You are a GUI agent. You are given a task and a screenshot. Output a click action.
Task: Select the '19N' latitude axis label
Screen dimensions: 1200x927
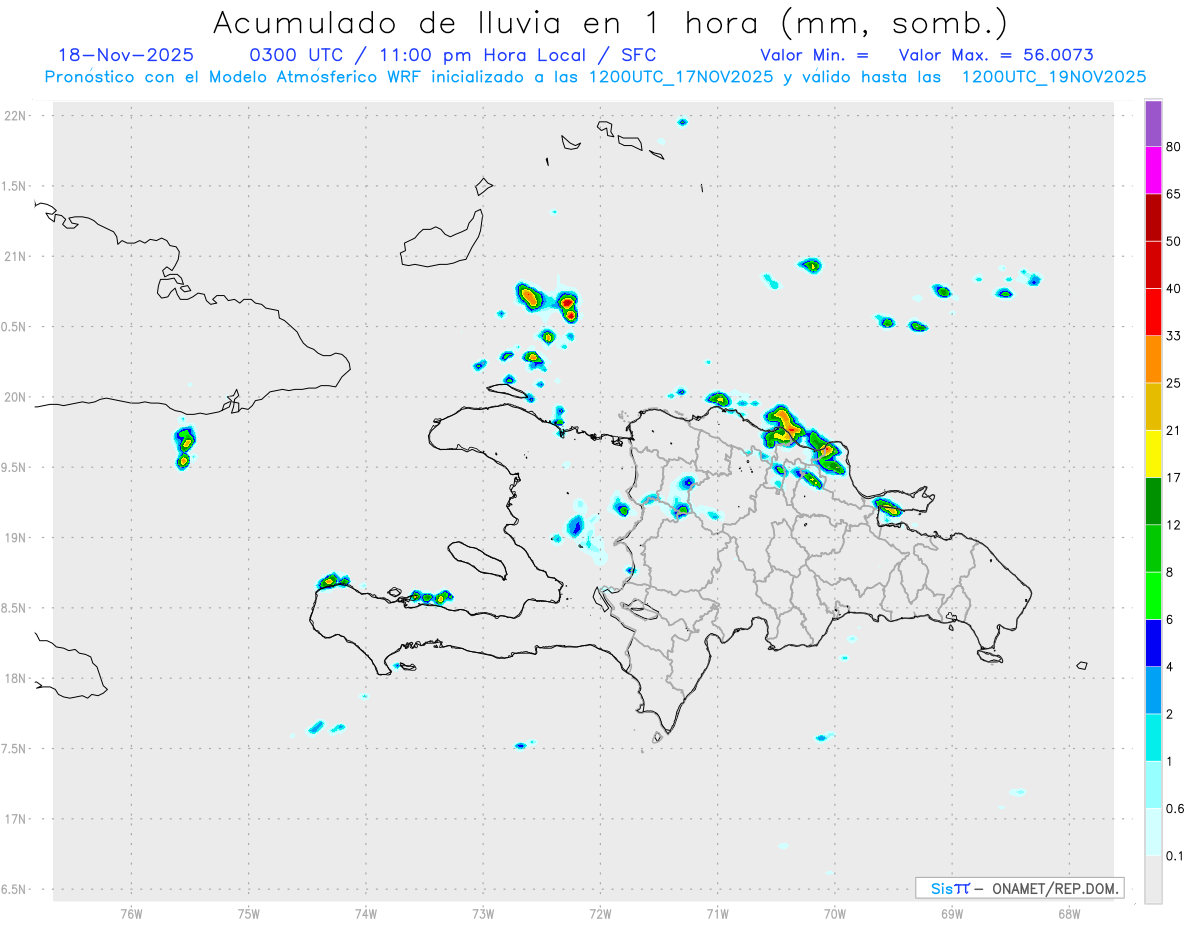click(15, 537)
